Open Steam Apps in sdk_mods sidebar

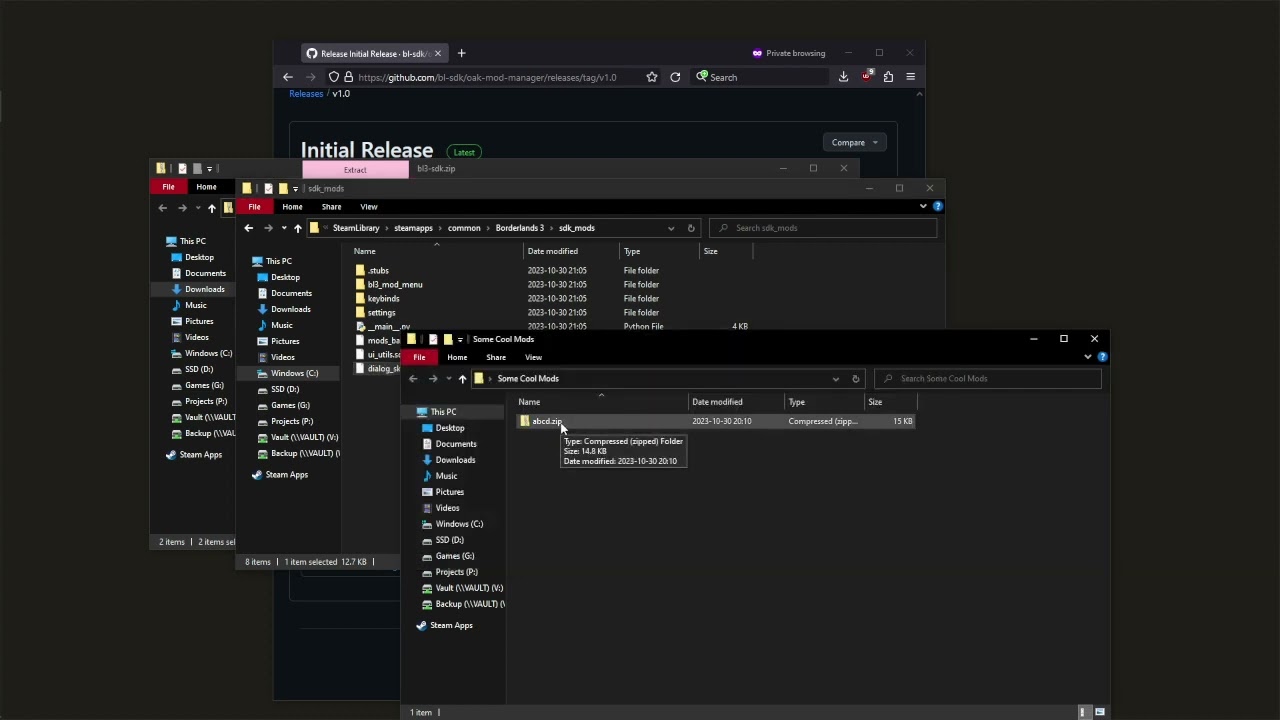coord(287,475)
